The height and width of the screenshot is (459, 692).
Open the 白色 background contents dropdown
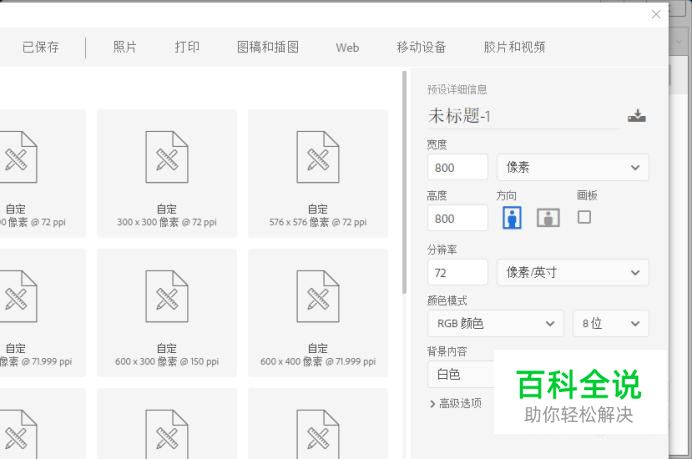[x=461, y=374]
